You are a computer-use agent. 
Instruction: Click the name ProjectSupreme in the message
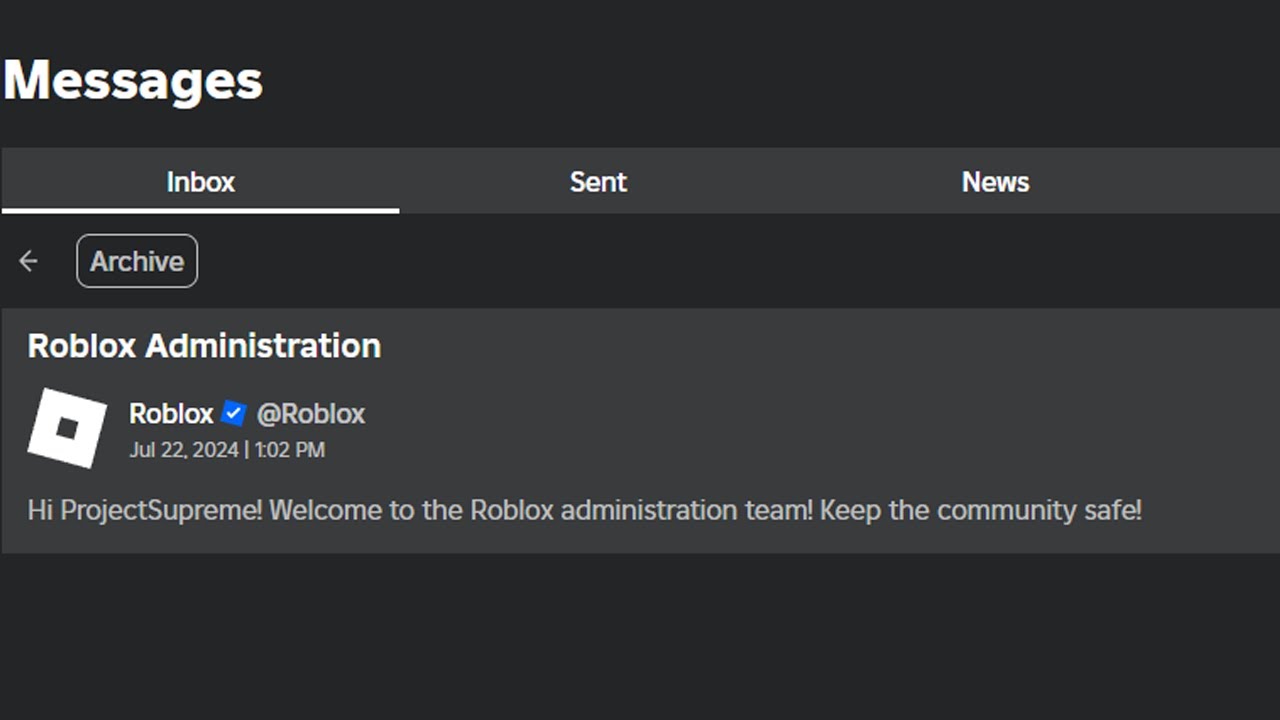160,510
